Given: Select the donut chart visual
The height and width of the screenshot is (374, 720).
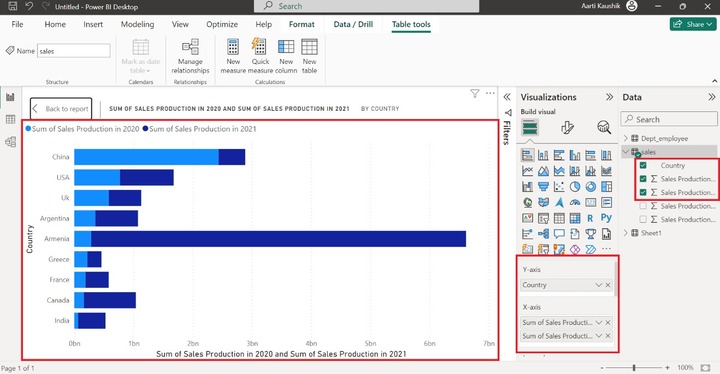Looking at the screenshot, I should pos(591,187).
